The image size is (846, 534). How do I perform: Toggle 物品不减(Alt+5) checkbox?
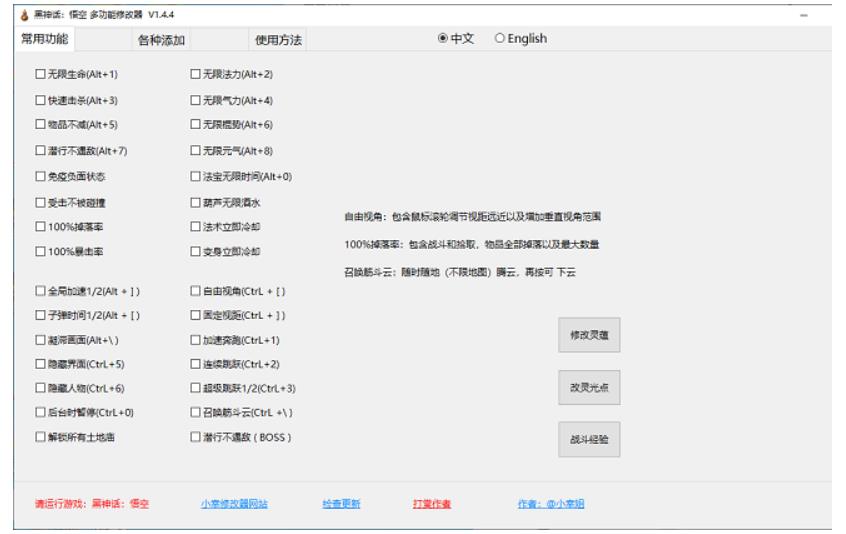40,125
